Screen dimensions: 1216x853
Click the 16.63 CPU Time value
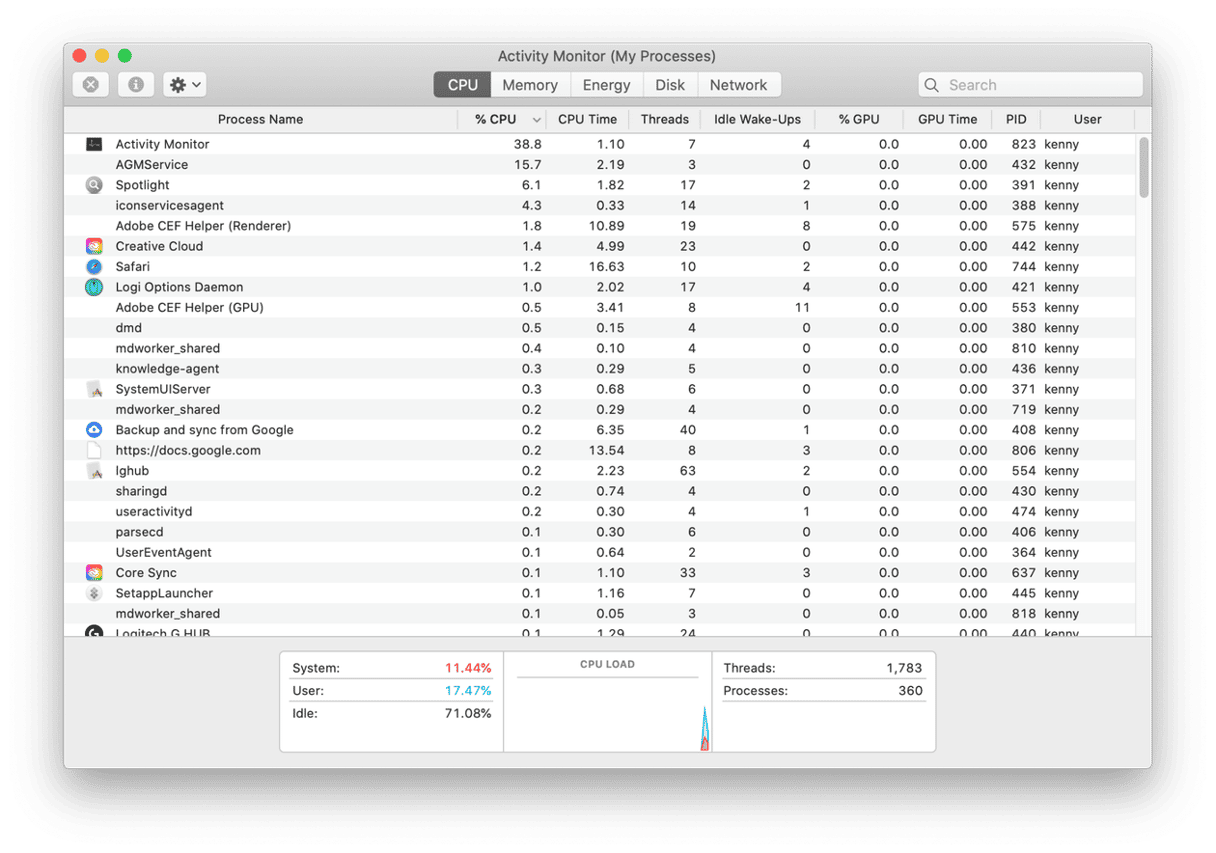point(607,267)
